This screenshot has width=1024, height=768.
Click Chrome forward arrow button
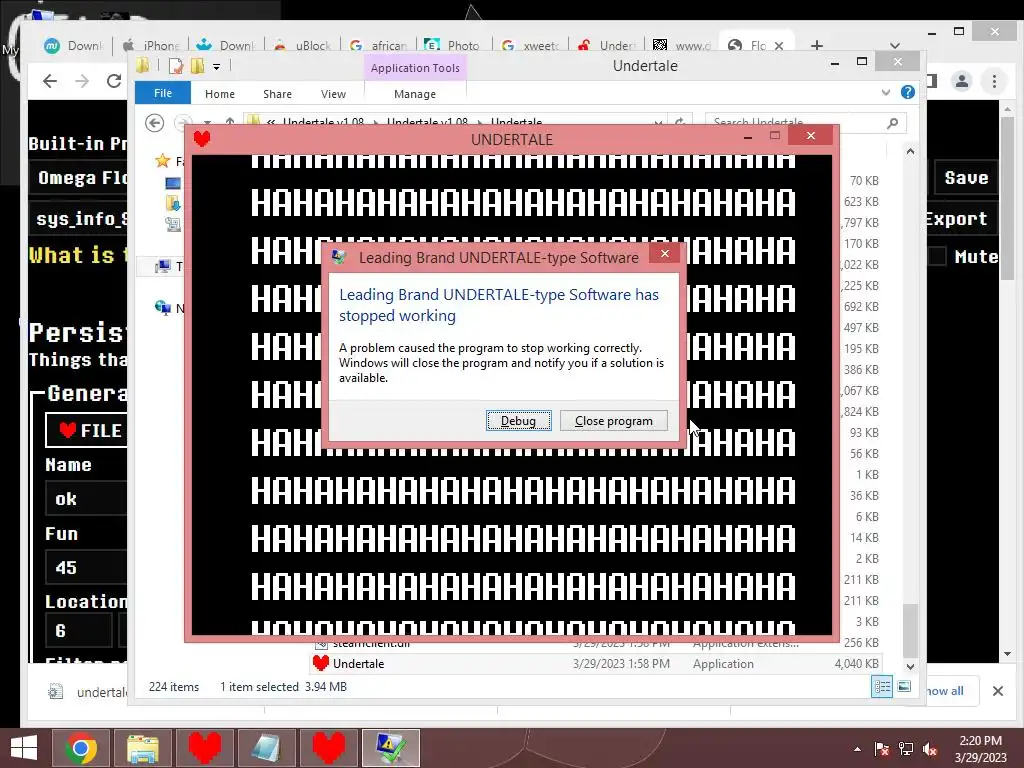pyautogui.click(x=82, y=81)
